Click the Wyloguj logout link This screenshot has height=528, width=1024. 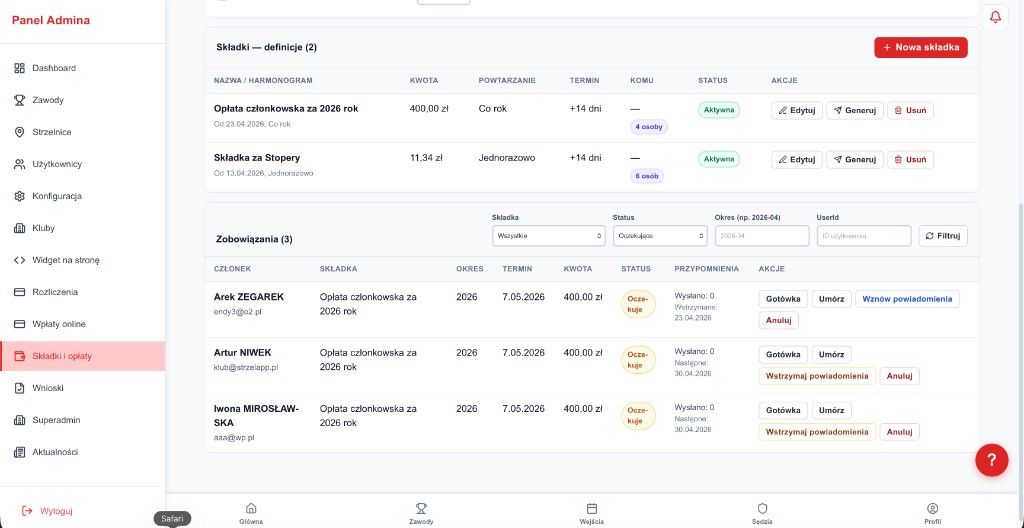(x=56, y=511)
